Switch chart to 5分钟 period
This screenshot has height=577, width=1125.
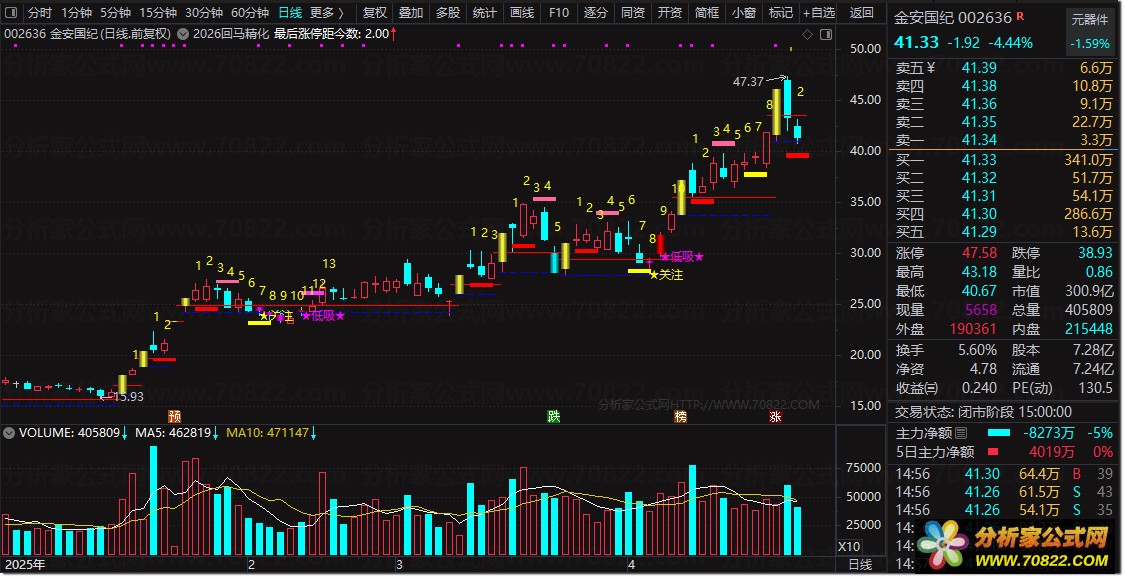point(115,13)
